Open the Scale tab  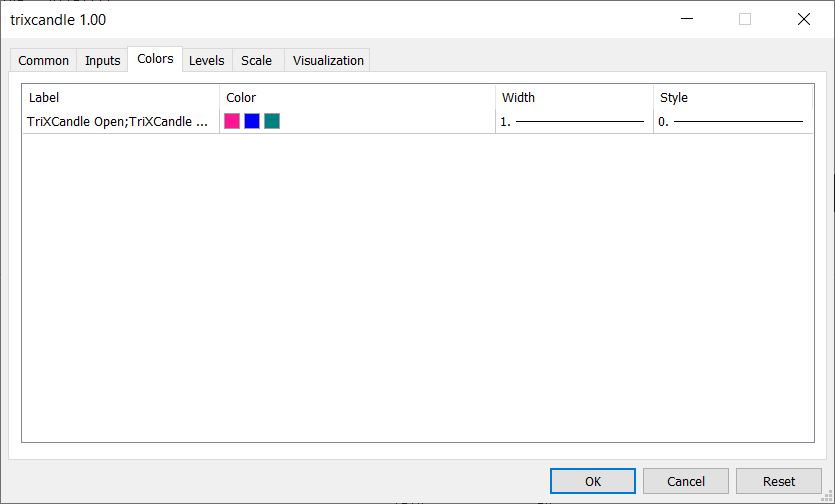[x=256, y=61]
